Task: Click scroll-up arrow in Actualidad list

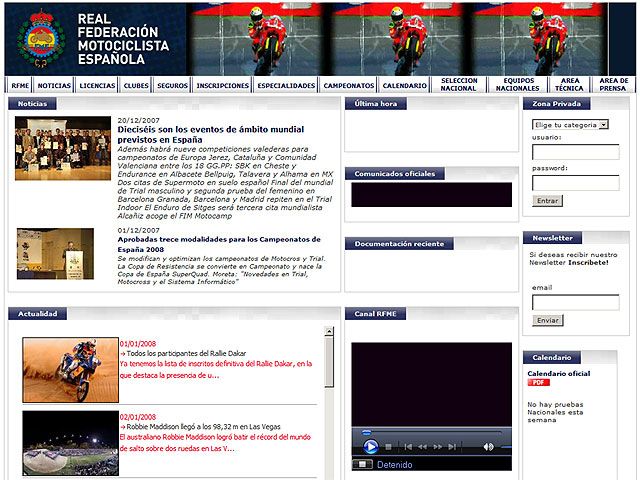Action: [329, 331]
